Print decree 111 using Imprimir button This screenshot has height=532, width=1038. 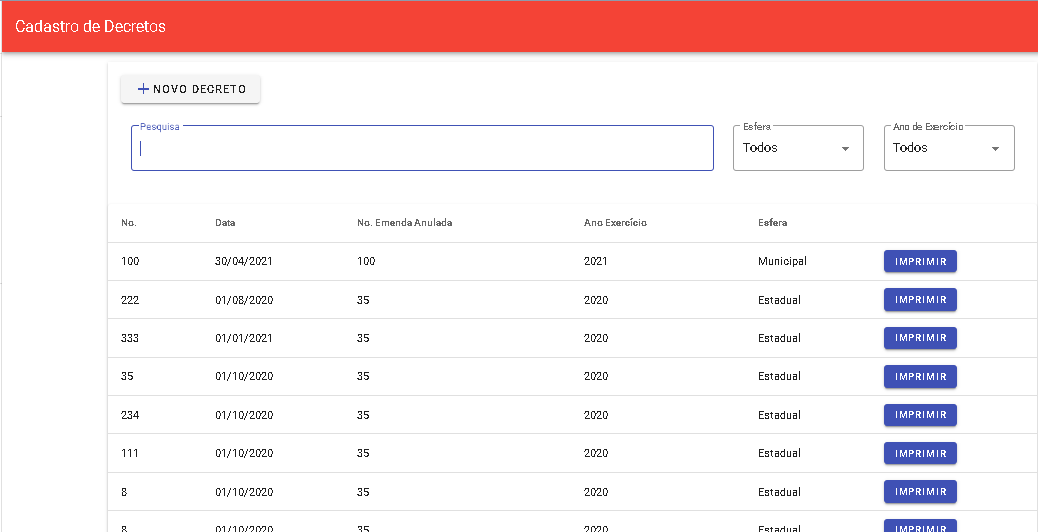pyautogui.click(x=920, y=453)
